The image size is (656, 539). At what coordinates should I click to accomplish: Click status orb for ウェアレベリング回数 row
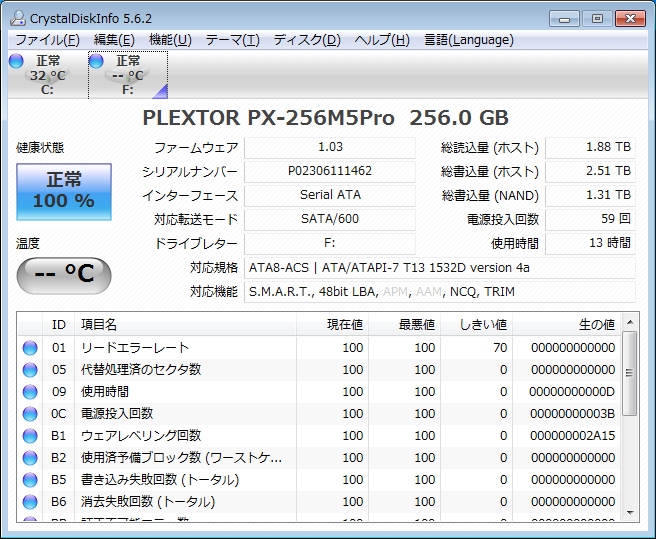click(30, 436)
